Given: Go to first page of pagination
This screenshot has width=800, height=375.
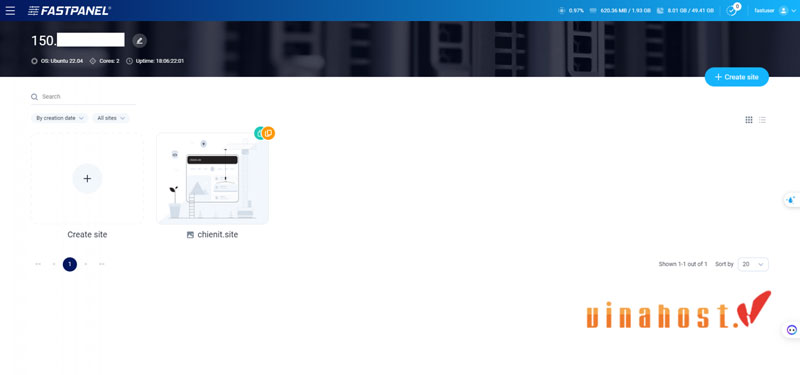Looking at the screenshot, I should pyautogui.click(x=38, y=264).
